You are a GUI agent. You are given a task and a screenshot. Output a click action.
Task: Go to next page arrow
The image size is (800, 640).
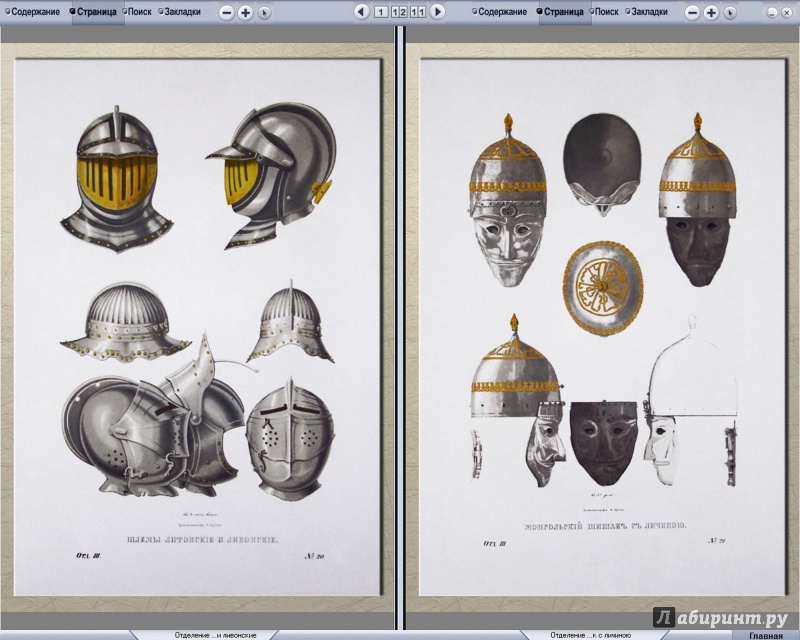click(437, 12)
